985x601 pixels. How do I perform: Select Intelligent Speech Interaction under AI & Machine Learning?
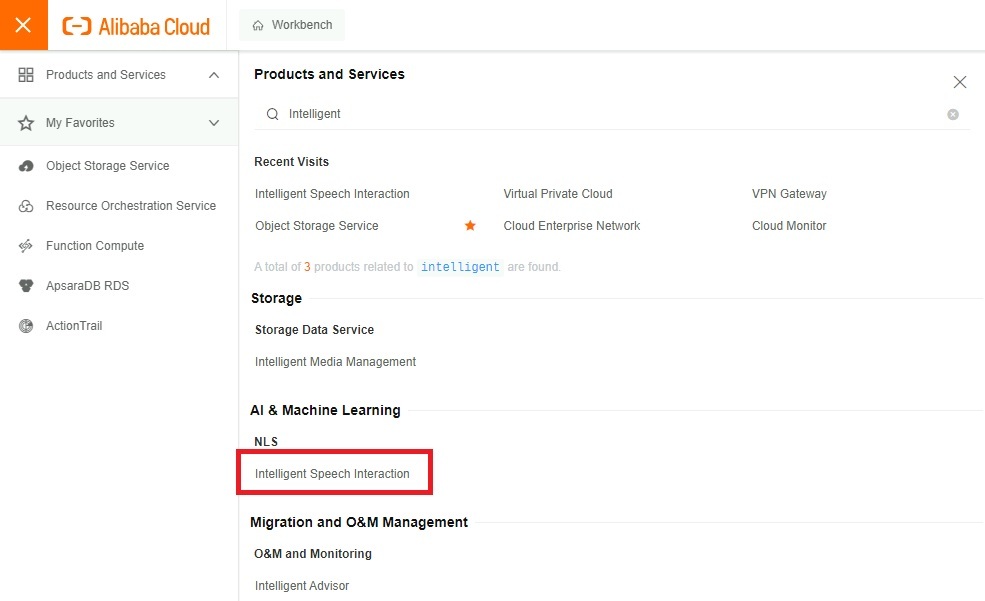point(334,471)
